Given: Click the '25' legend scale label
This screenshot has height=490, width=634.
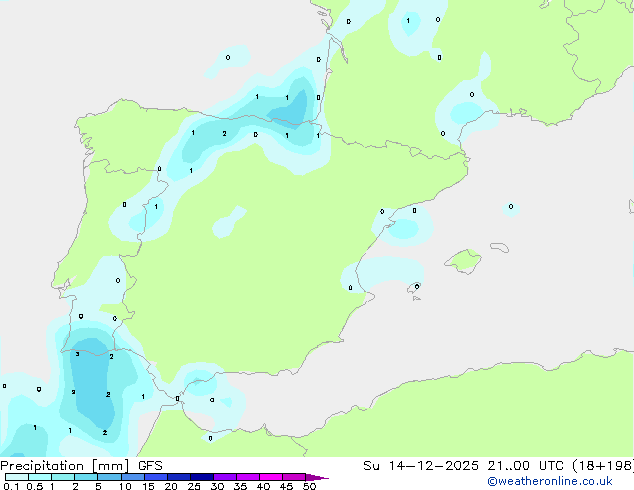Looking at the screenshot, I should point(194,486).
